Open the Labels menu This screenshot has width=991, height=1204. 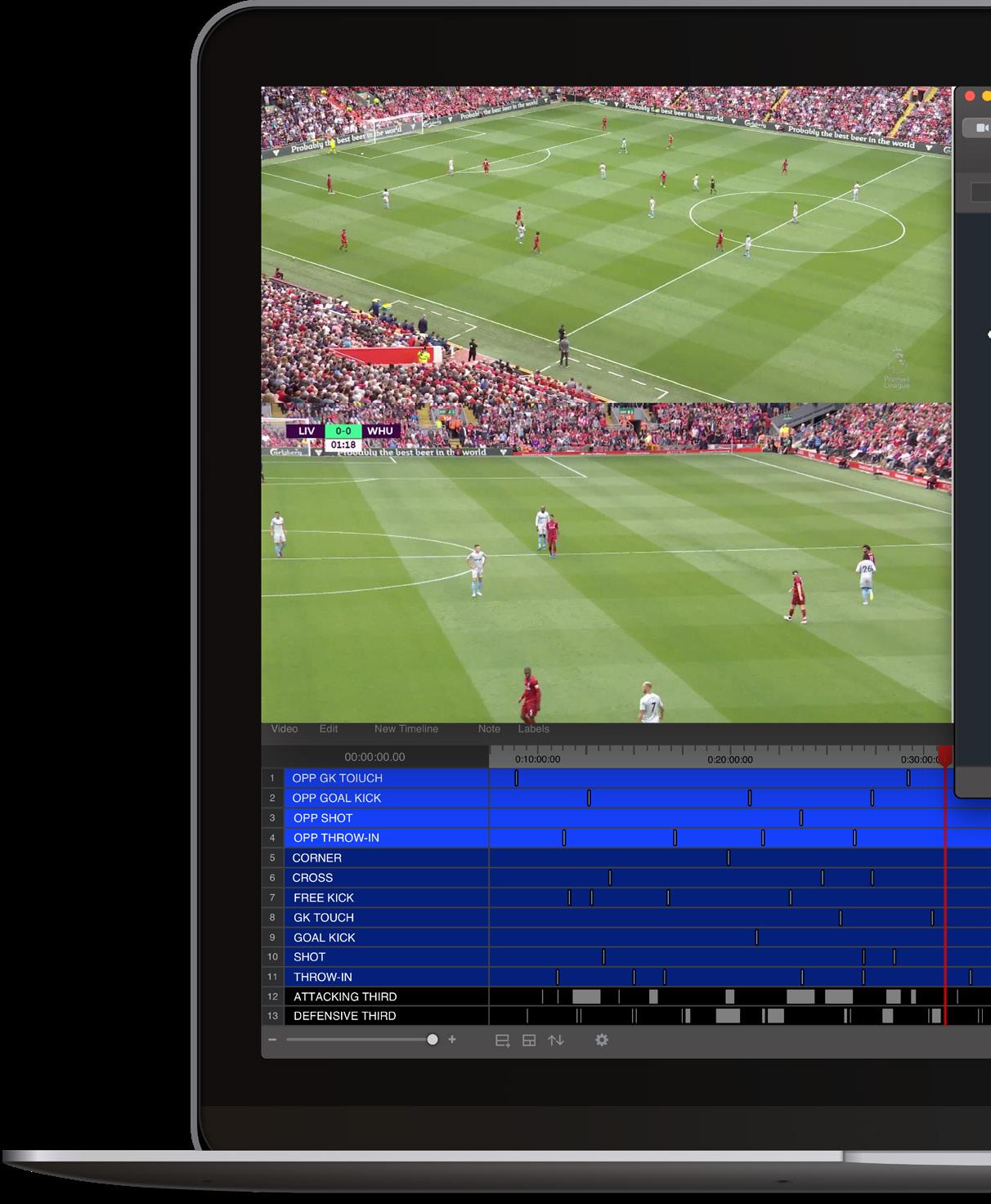[x=533, y=729]
